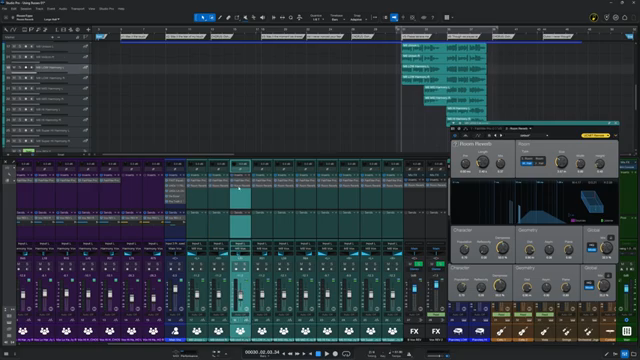Click the second FX channel icon in mixer
Screen dimensions: 640x360
pos(436,331)
